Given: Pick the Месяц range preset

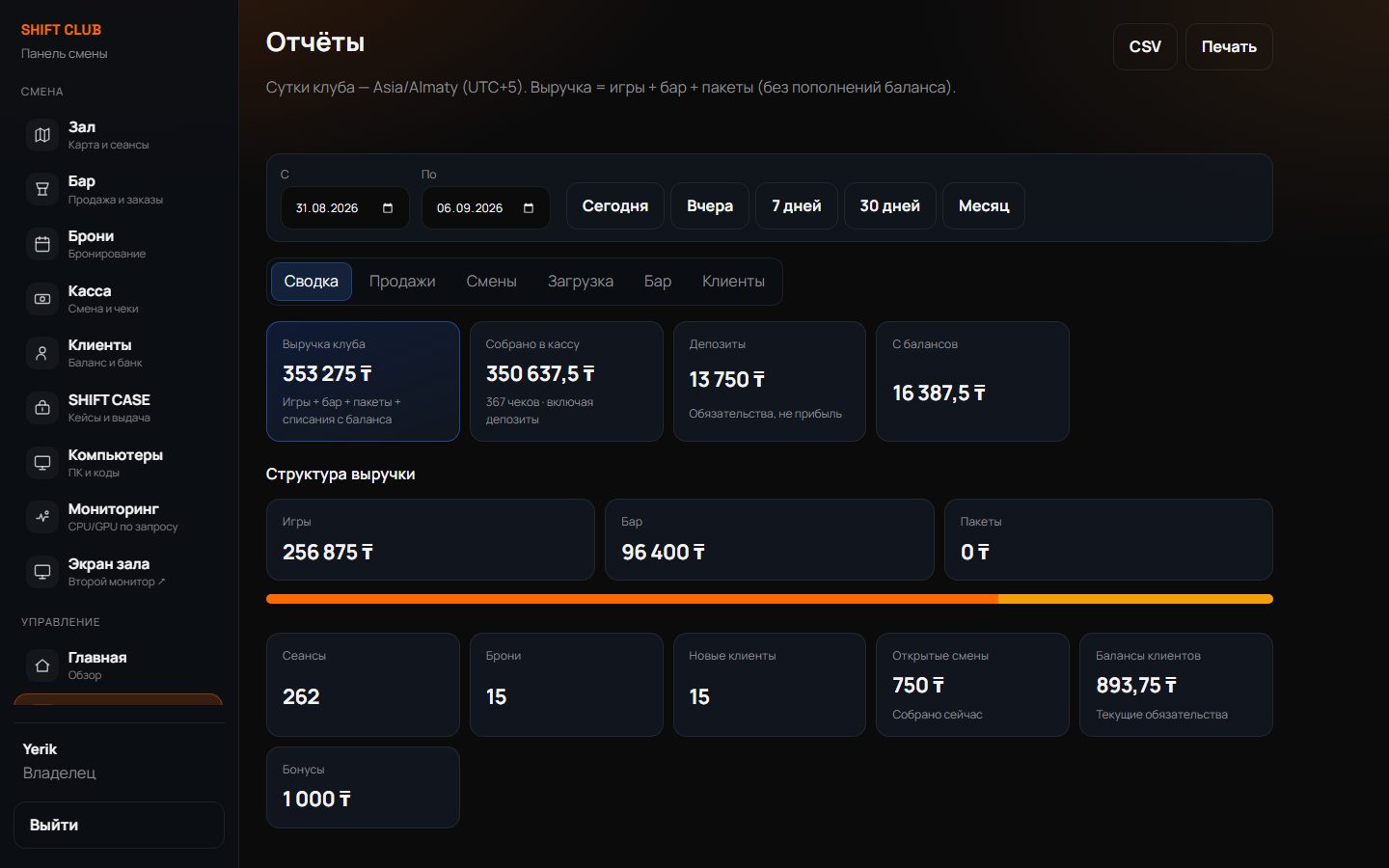Looking at the screenshot, I should [x=984, y=206].
